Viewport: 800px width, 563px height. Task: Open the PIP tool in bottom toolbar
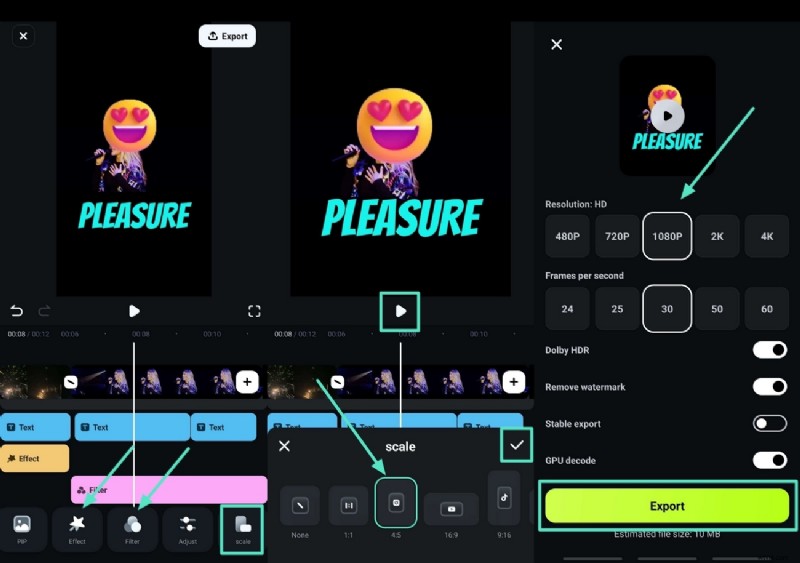22,527
